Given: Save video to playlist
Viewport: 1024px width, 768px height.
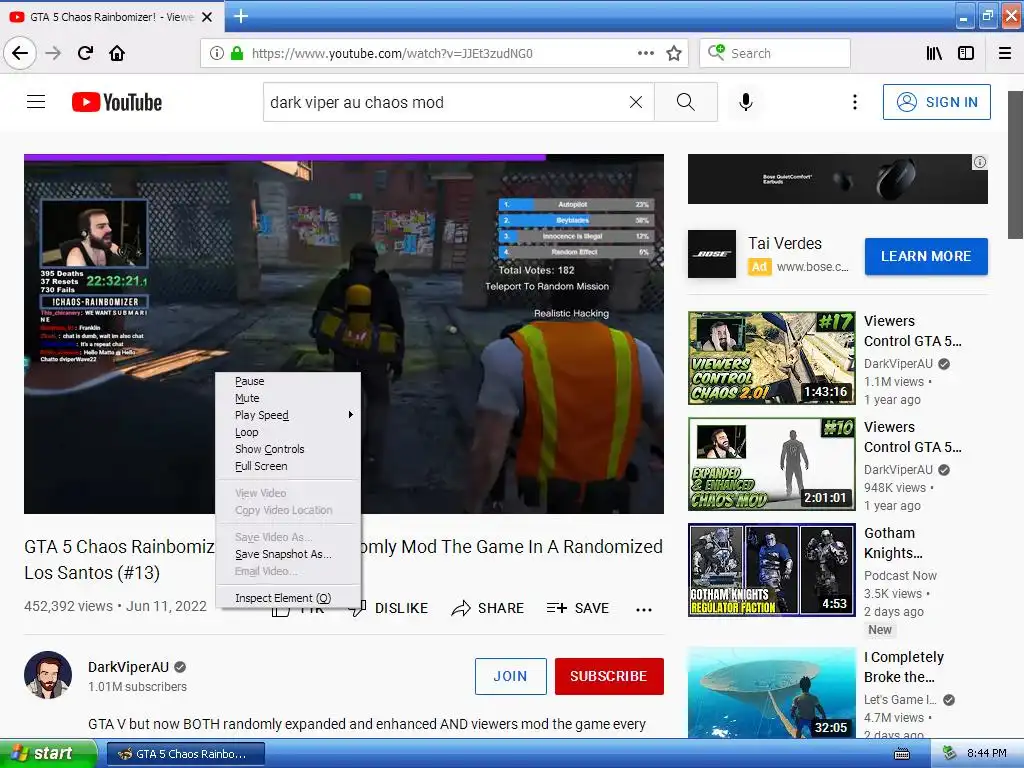Looking at the screenshot, I should [x=578, y=609].
